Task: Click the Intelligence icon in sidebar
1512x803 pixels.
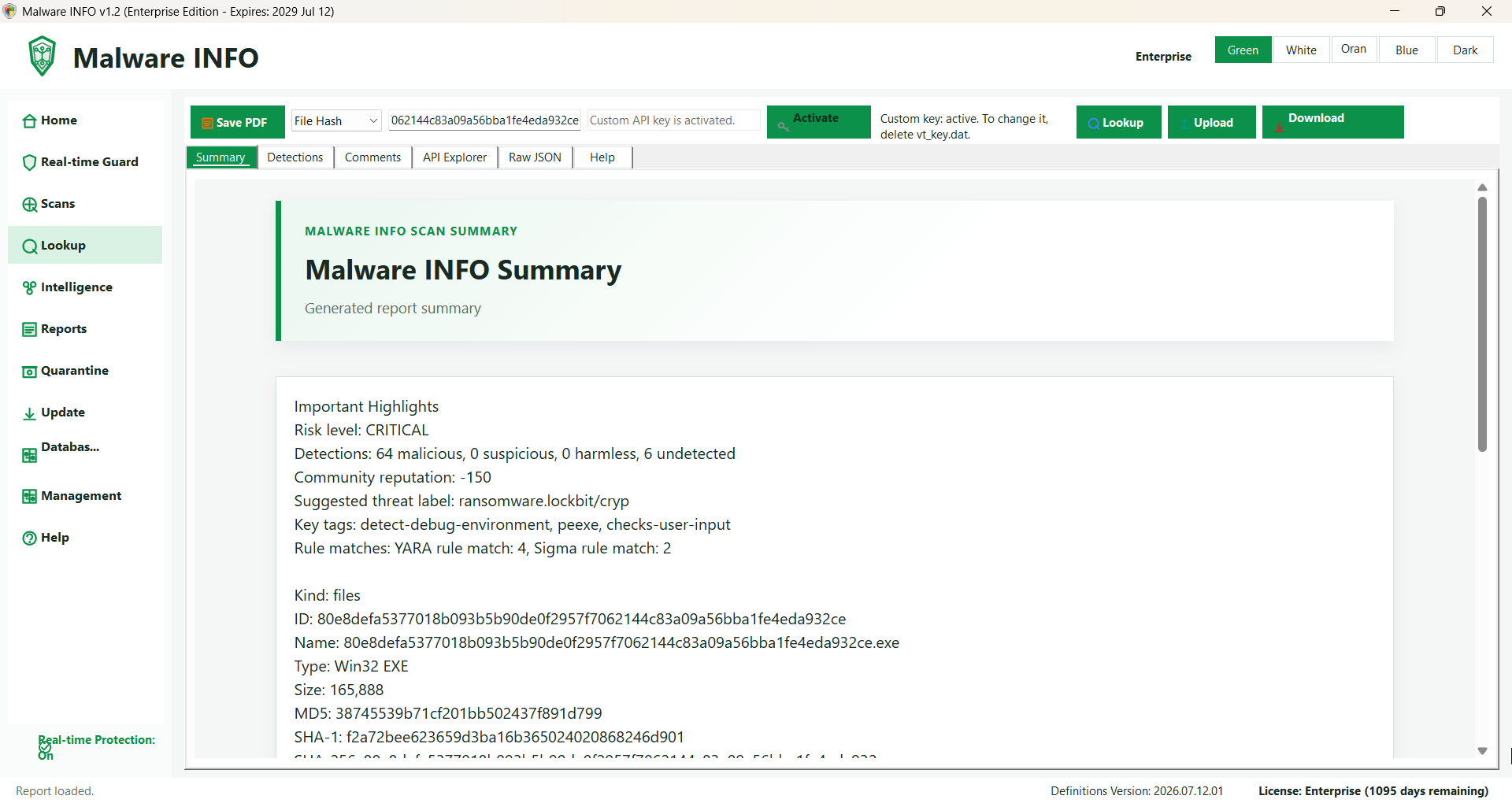Action: pyautogui.click(x=29, y=287)
